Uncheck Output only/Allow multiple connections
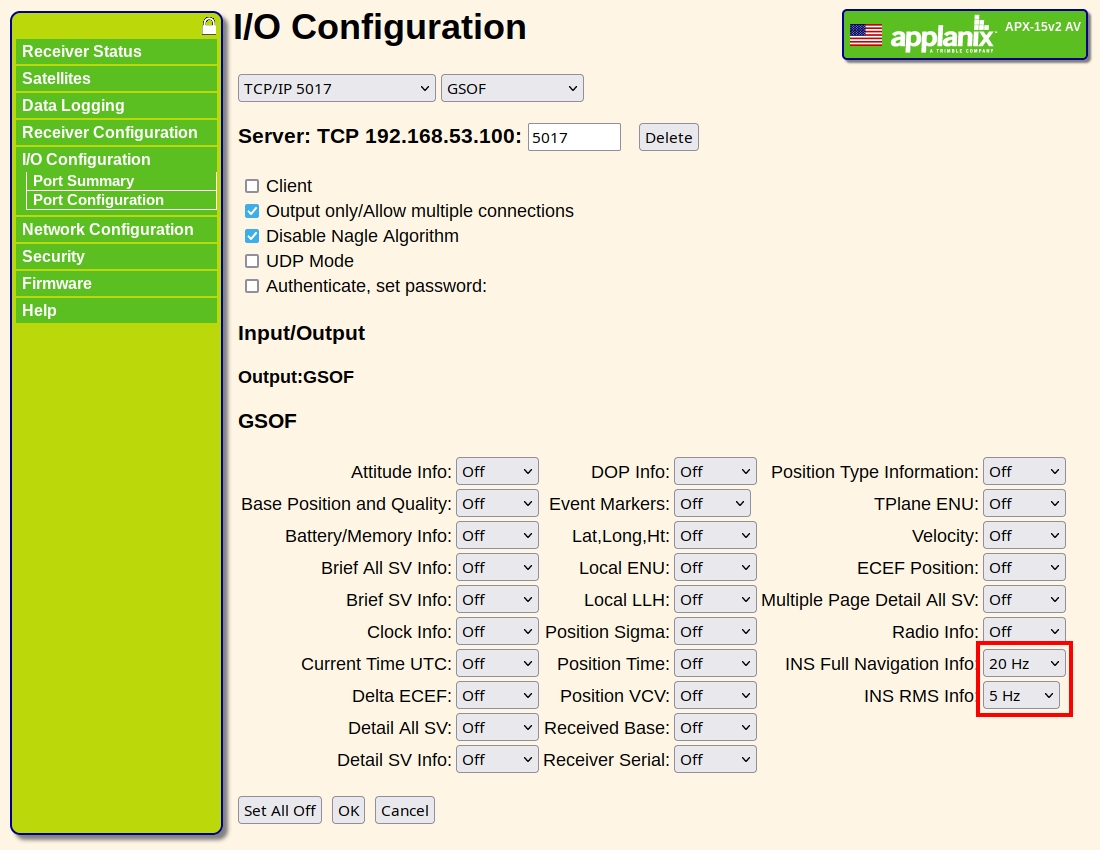 coord(252,211)
